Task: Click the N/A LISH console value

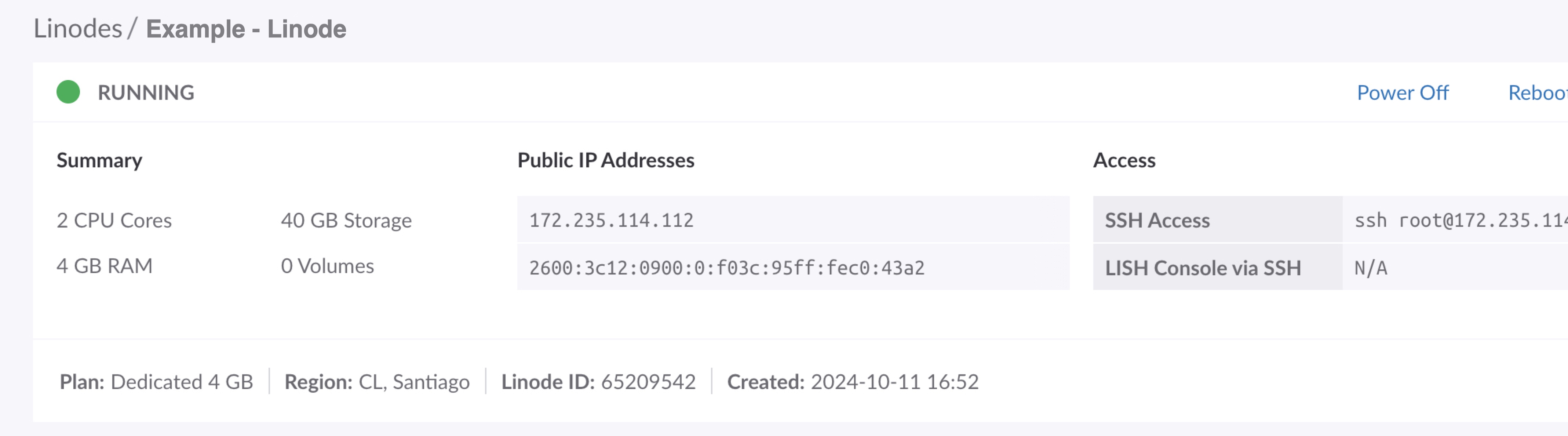Action: pyautogui.click(x=1371, y=268)
